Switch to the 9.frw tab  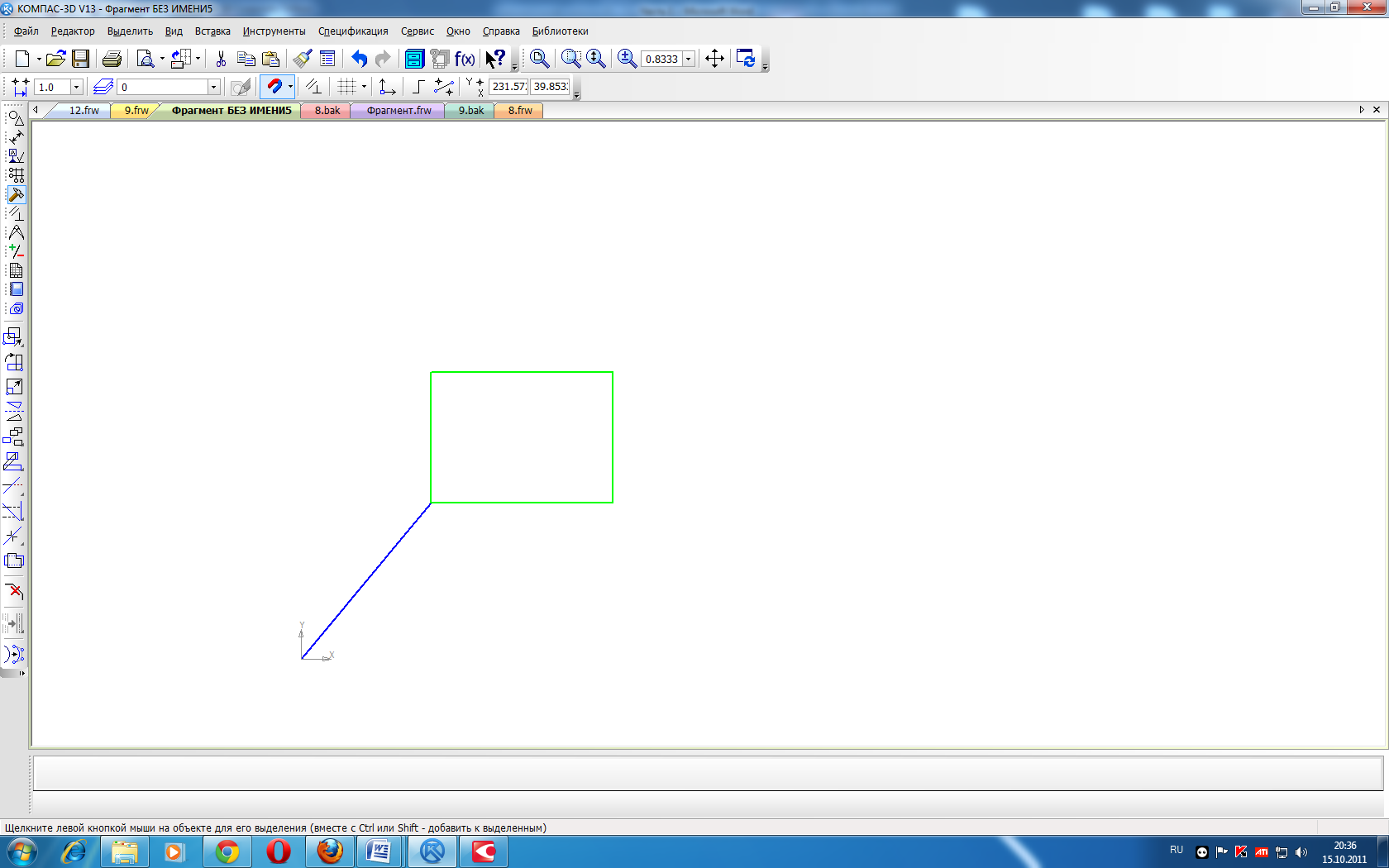pyautogui.click(x=136, y=111)
